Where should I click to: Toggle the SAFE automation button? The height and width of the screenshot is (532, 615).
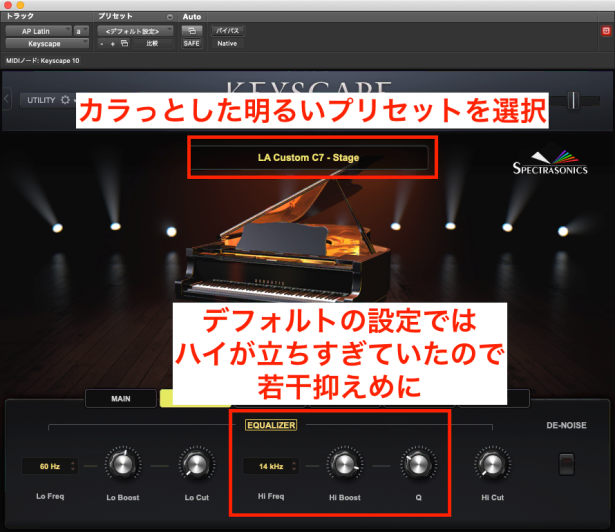click(190, 44)
